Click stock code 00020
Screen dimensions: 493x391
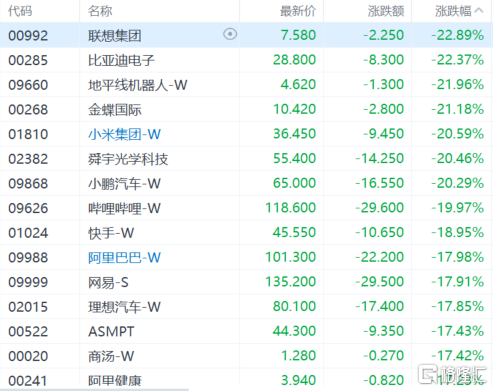(x=28, y=356)
